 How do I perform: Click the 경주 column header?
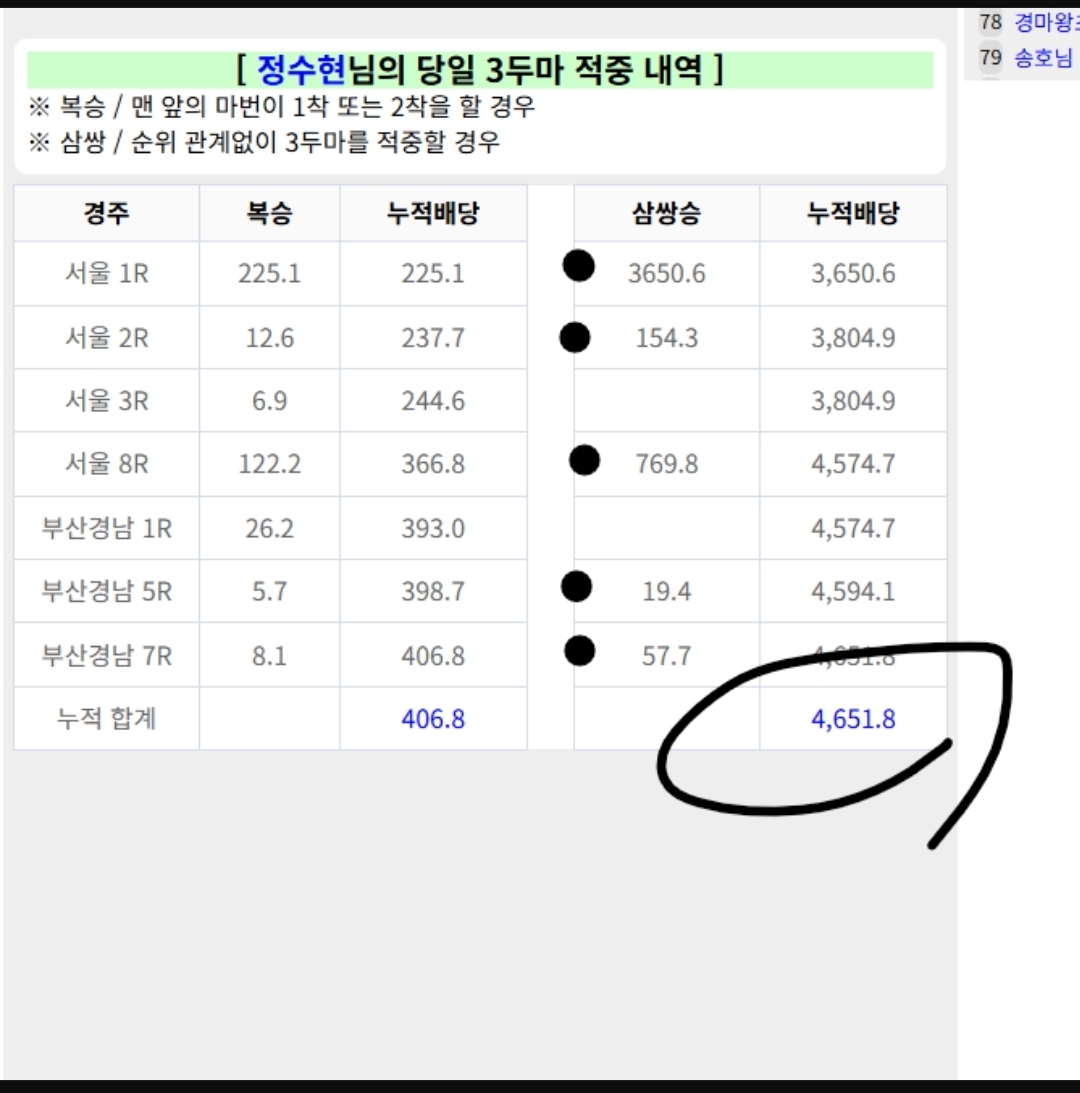pos(106,213)
